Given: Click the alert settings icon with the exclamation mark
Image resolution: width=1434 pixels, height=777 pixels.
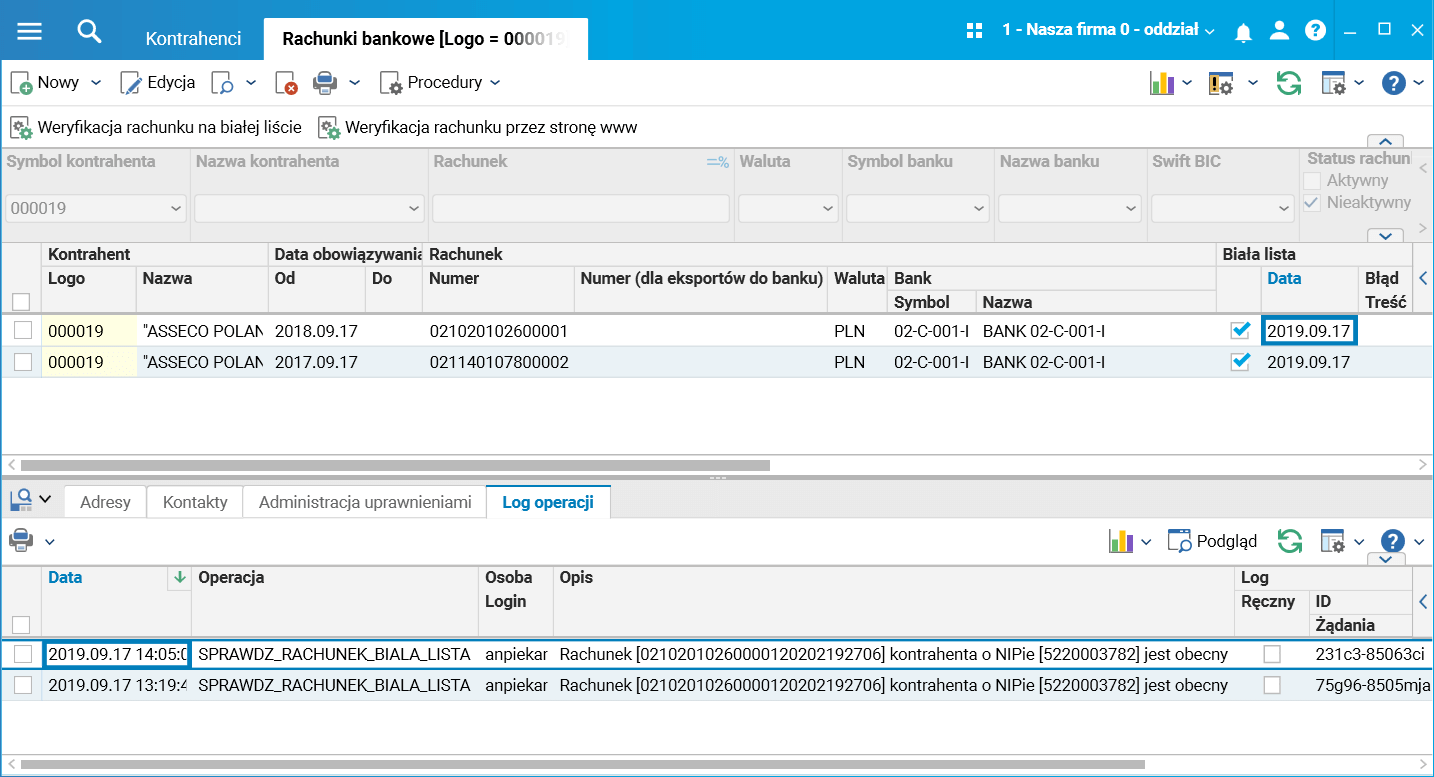Looking at the screenshot, I should click(1221, 84).
